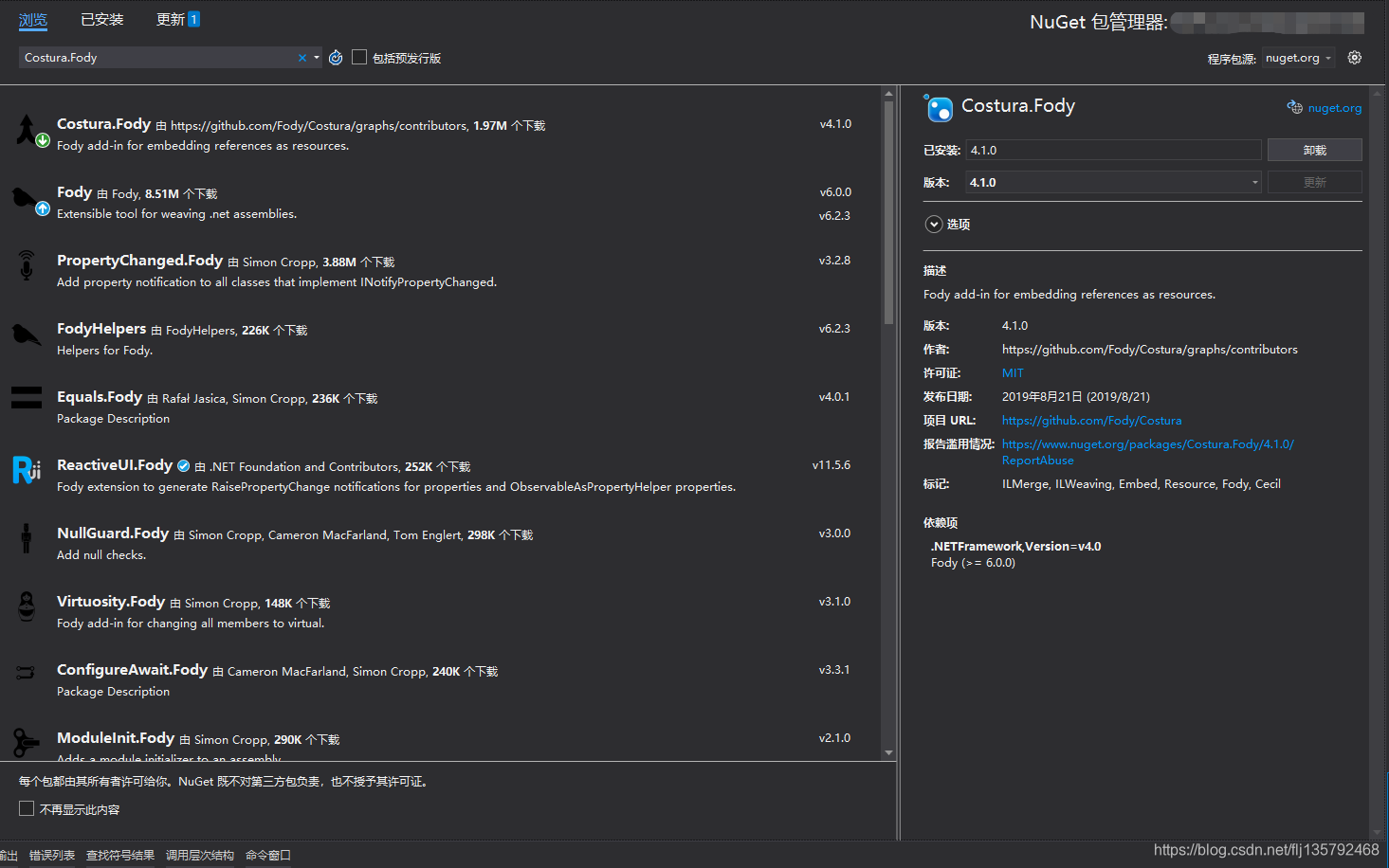Click the NullGuard.Fody package icon
The image size is (1389, 868).
(27, 538)
